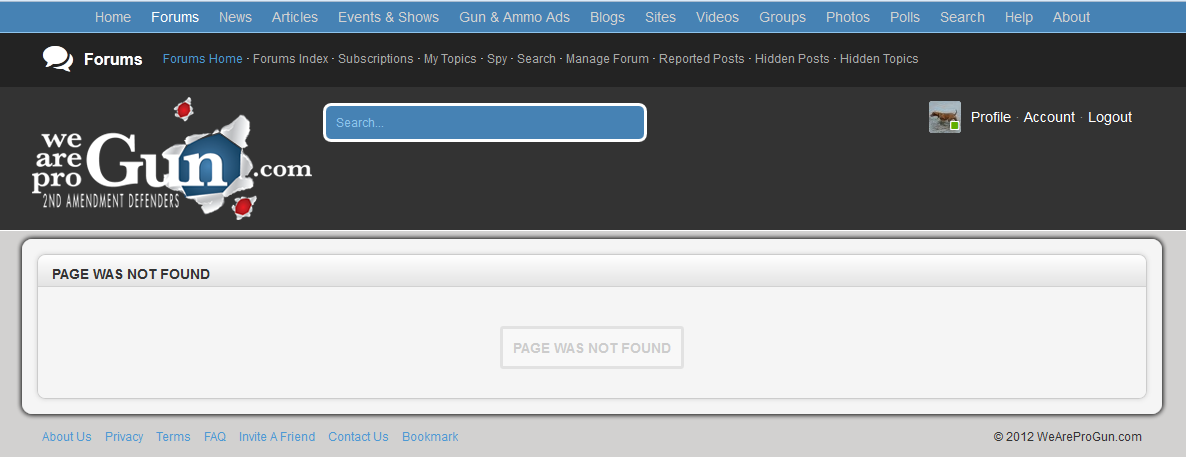
Task: View My Topics in forums
Action: coord(450,59)
